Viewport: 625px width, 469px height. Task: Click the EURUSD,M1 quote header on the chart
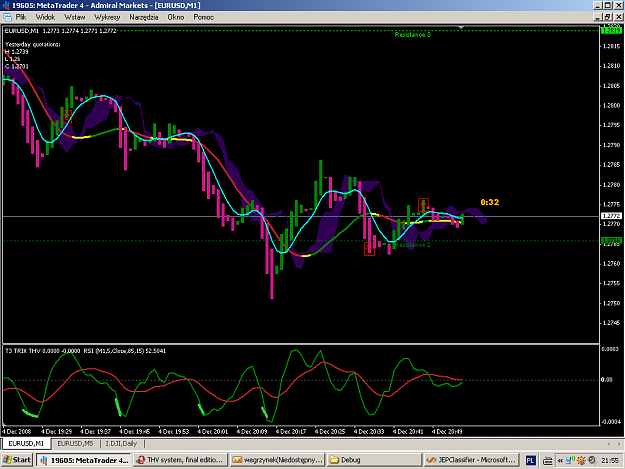click(x=60, y=31)
